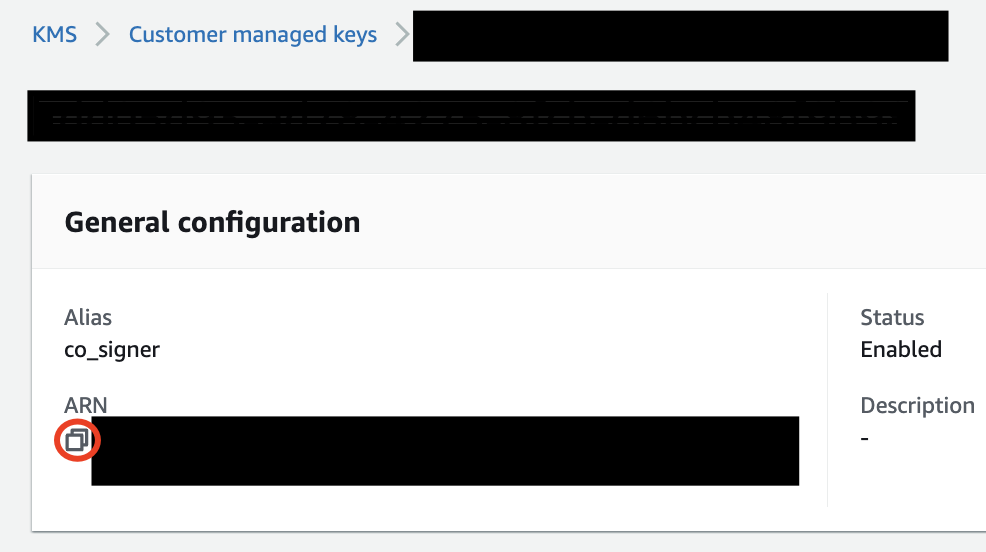This screenshot has width=986, height=552.
Task: Click chevron after Customer managed keys
Action: click(402, 35)
